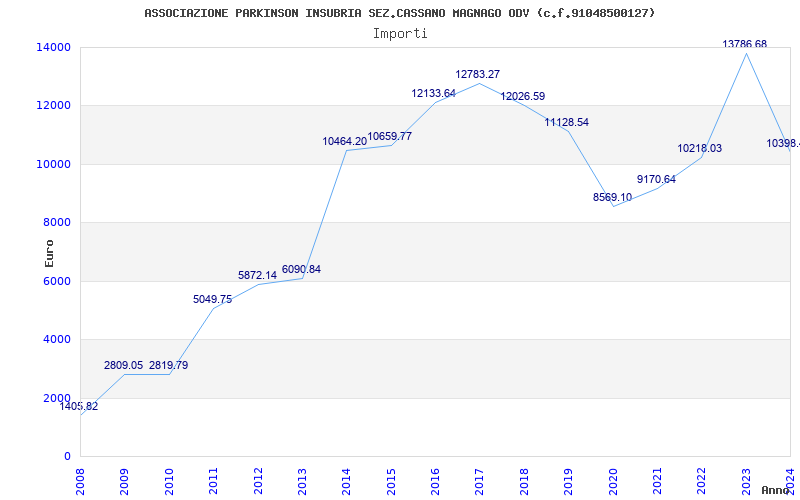Click the x-axis year 2013
The height and width of the screenshot is (500, 800).
click(x=302, y=481)
